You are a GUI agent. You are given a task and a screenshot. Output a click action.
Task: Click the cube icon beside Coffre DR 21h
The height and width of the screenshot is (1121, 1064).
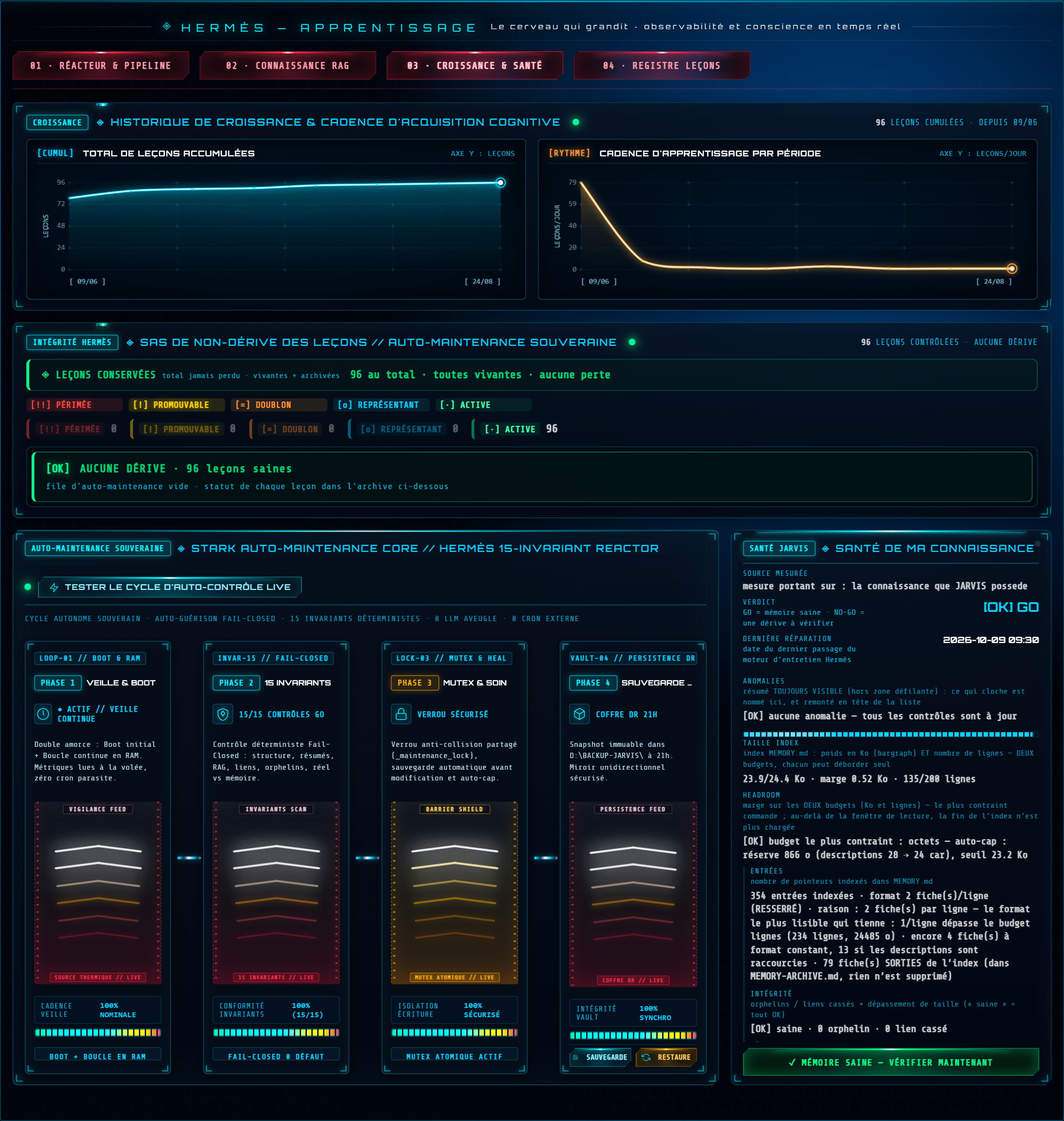click(579, 714)
